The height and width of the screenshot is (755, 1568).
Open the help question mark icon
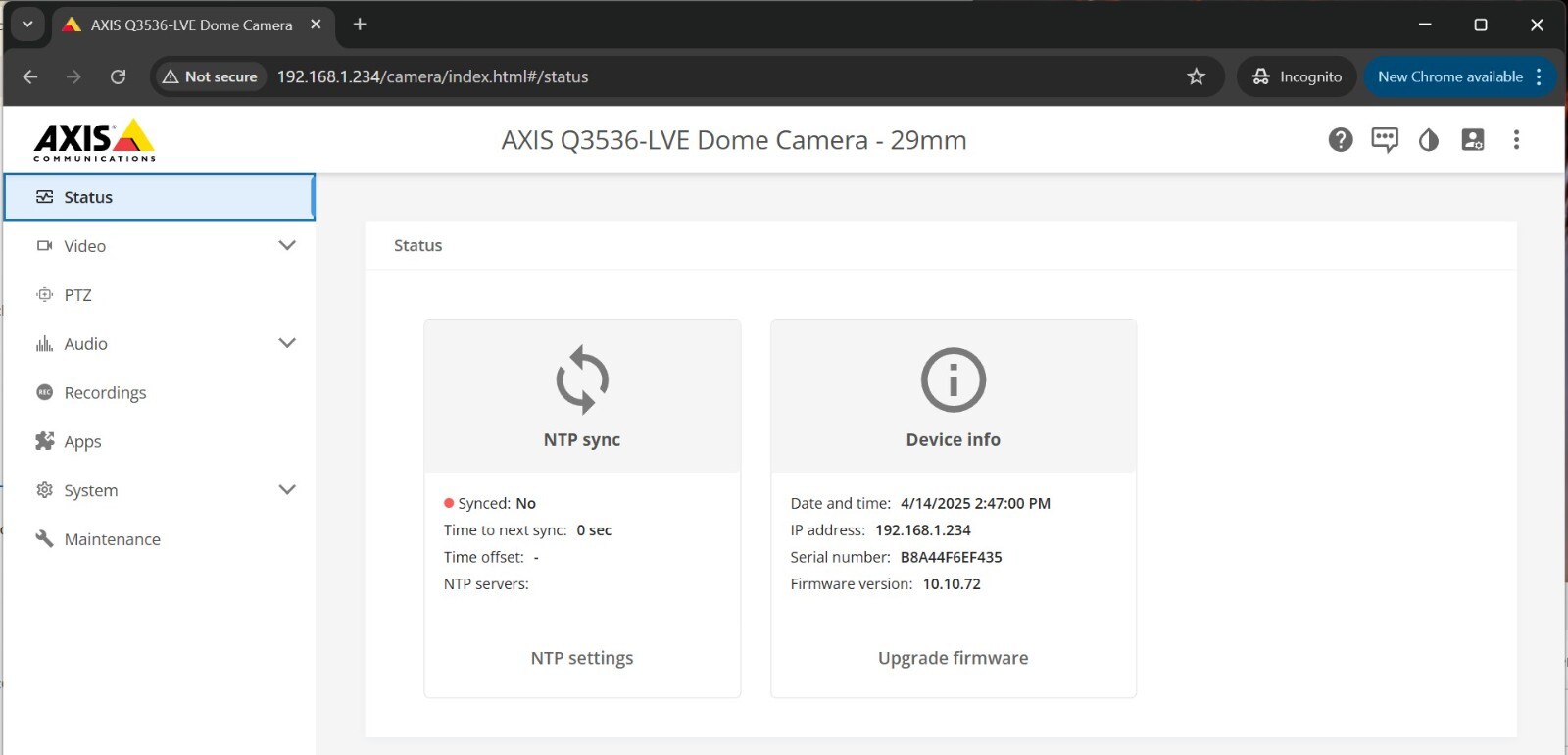click(x=1341, y=140)
